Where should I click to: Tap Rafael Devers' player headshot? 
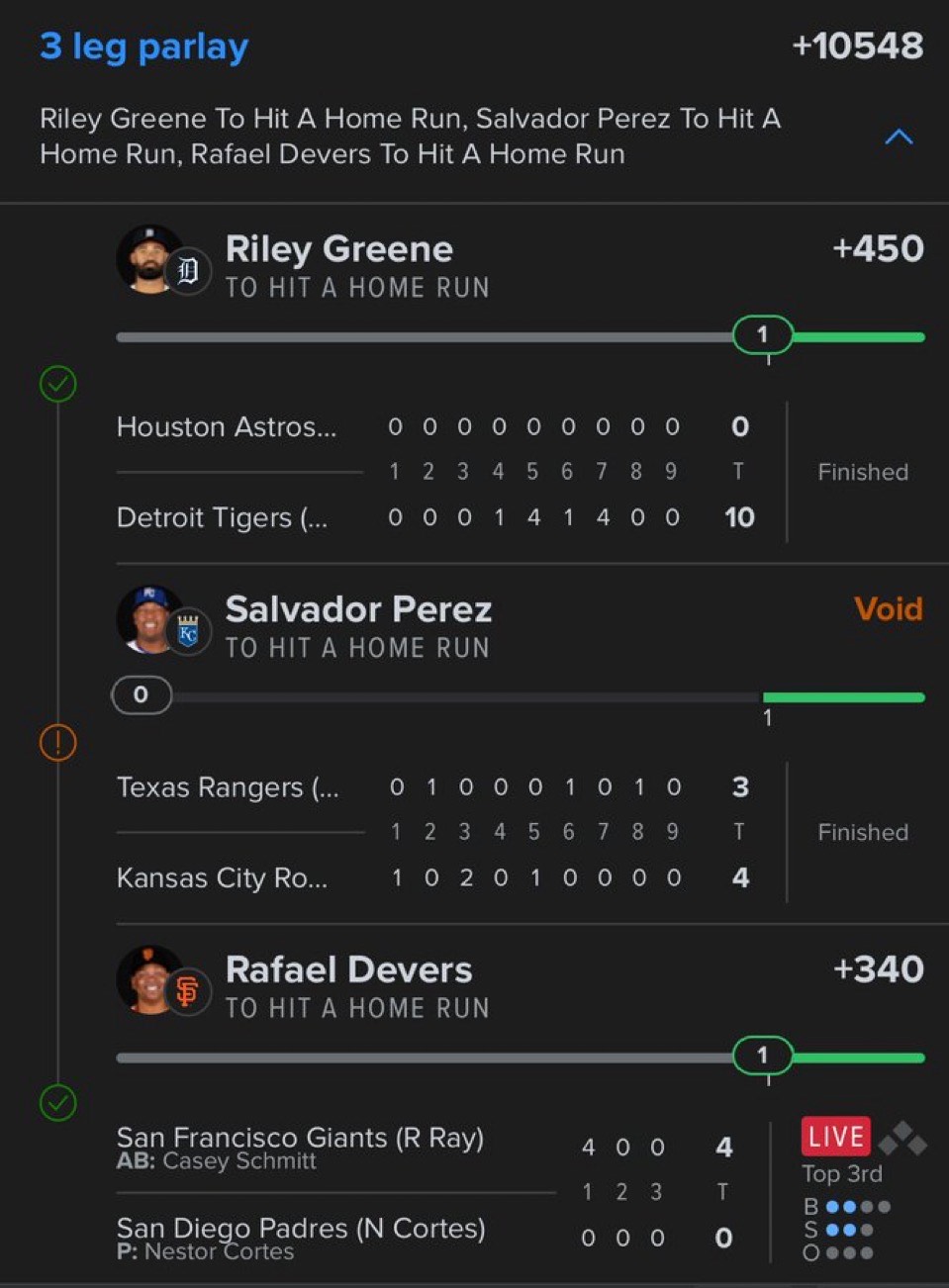click(x=148, y=979)
